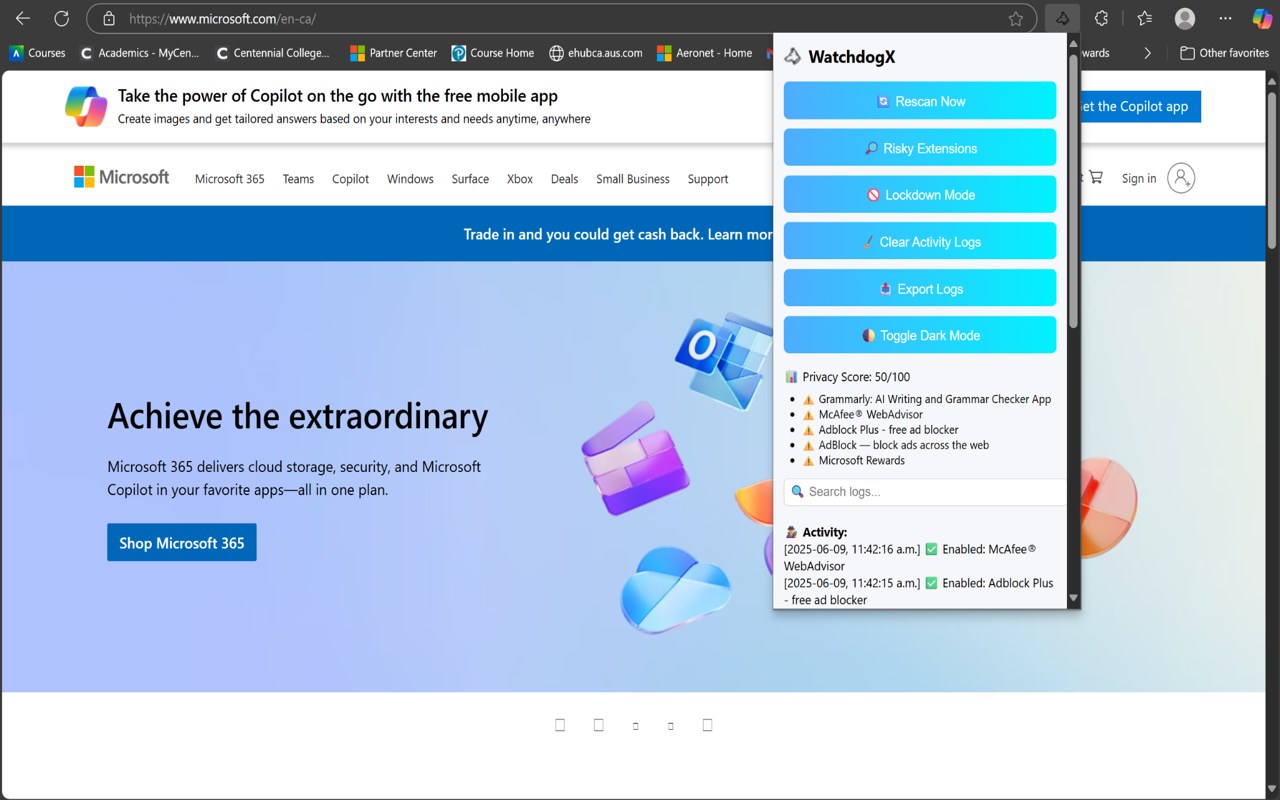The height and width of the screenshot is (800, 1280).
Task: Open the Partner Center bookmark
Action: [x=393, y=53]
